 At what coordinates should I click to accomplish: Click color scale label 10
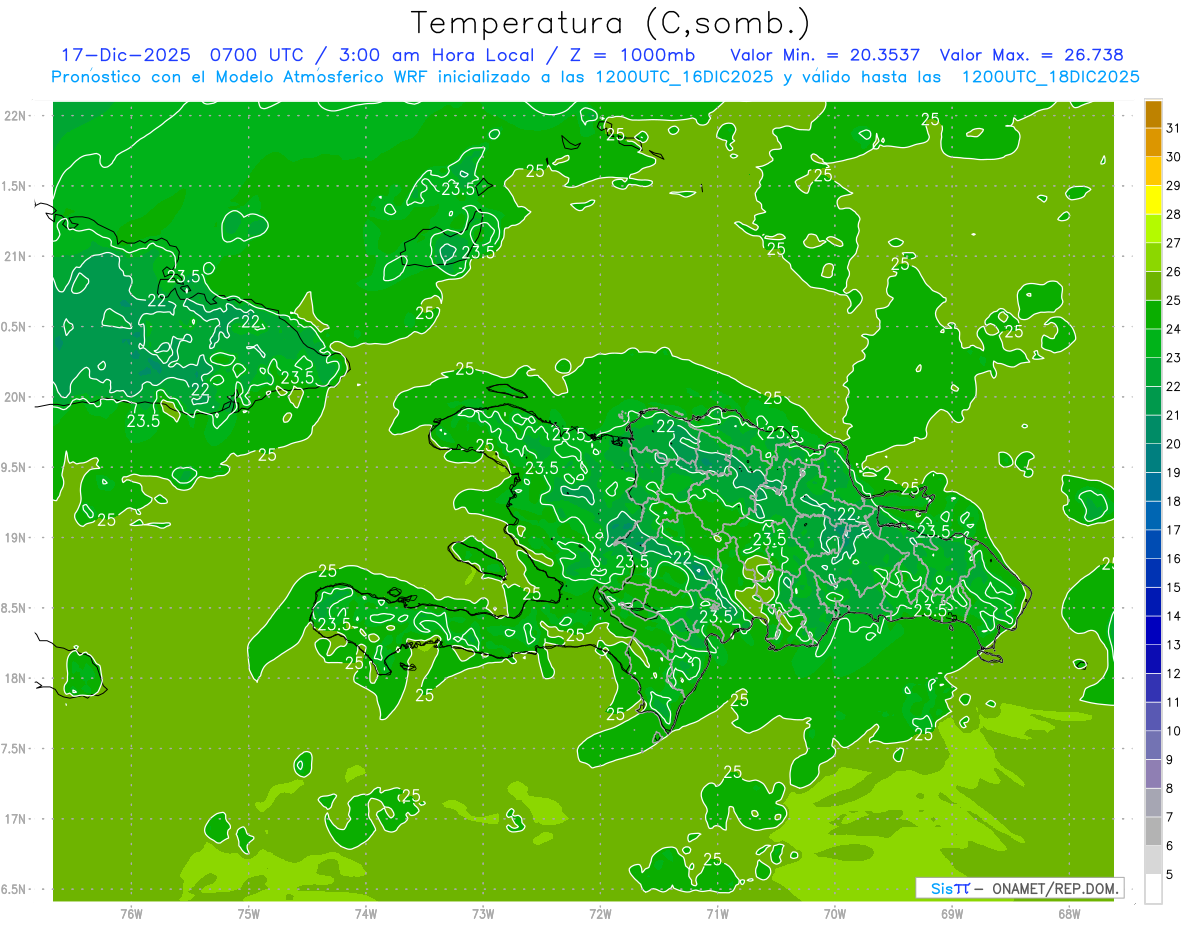[1173, 731]
